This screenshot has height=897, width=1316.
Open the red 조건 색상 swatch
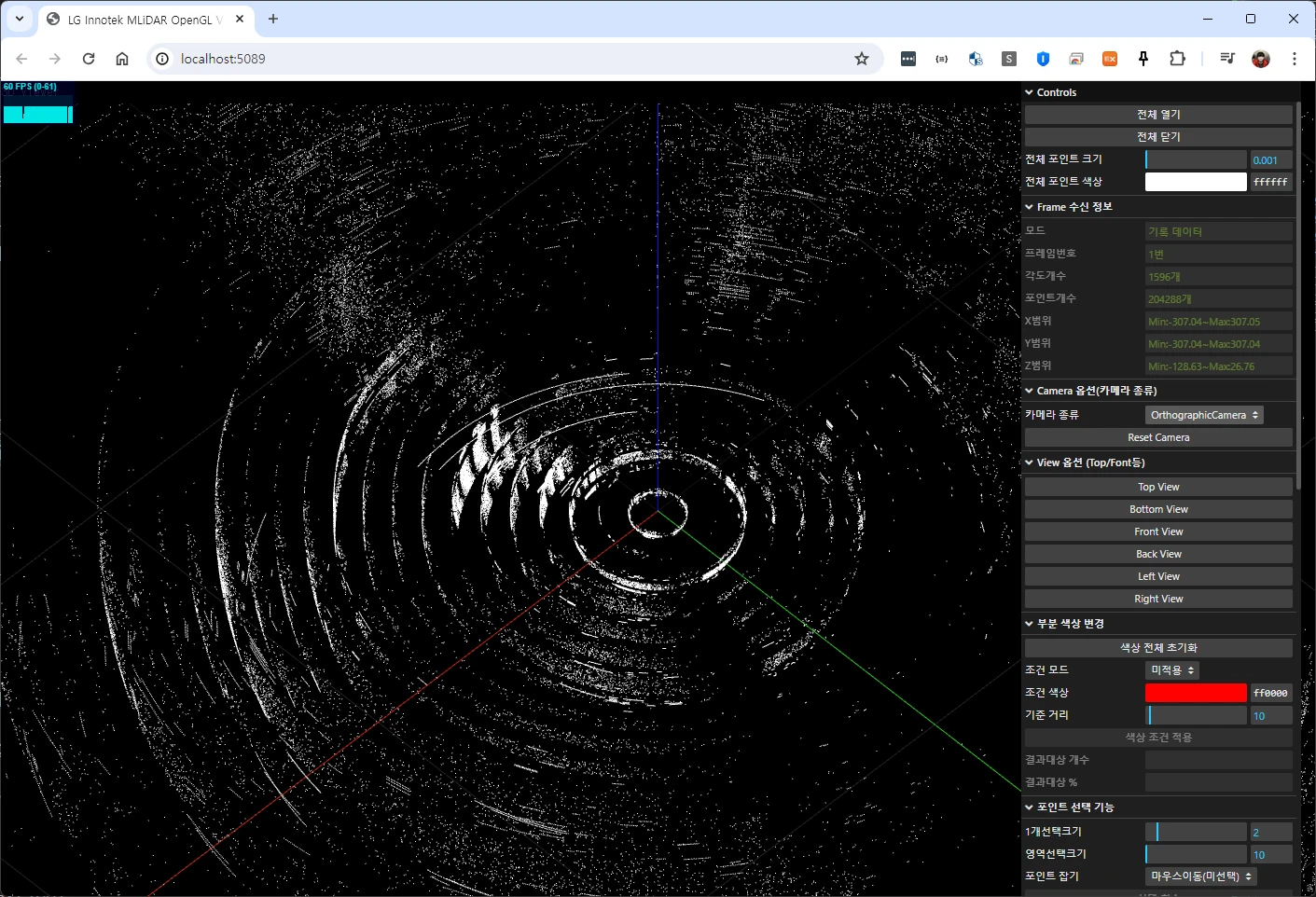(1196, 693)
